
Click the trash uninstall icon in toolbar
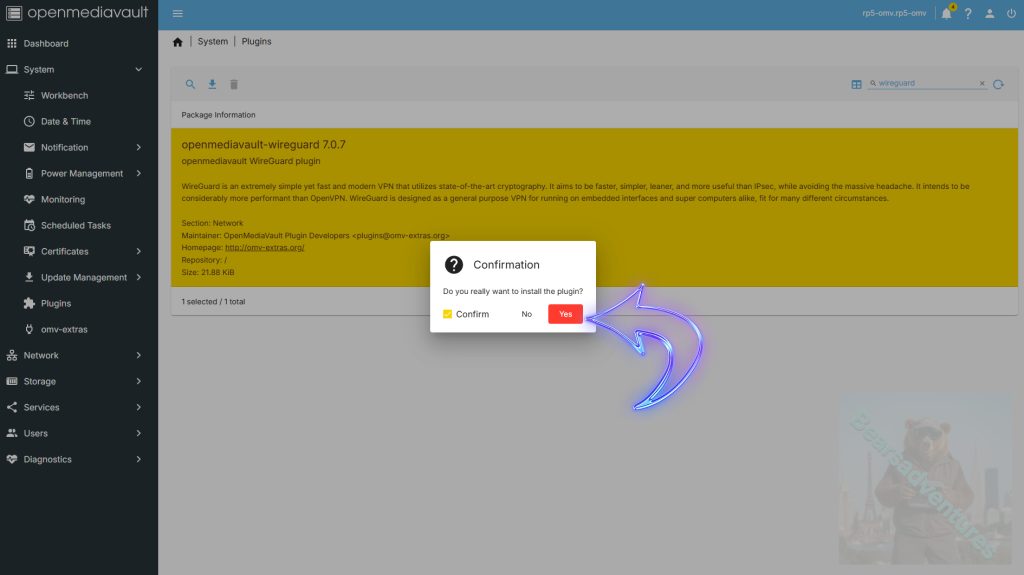[234, 85]
